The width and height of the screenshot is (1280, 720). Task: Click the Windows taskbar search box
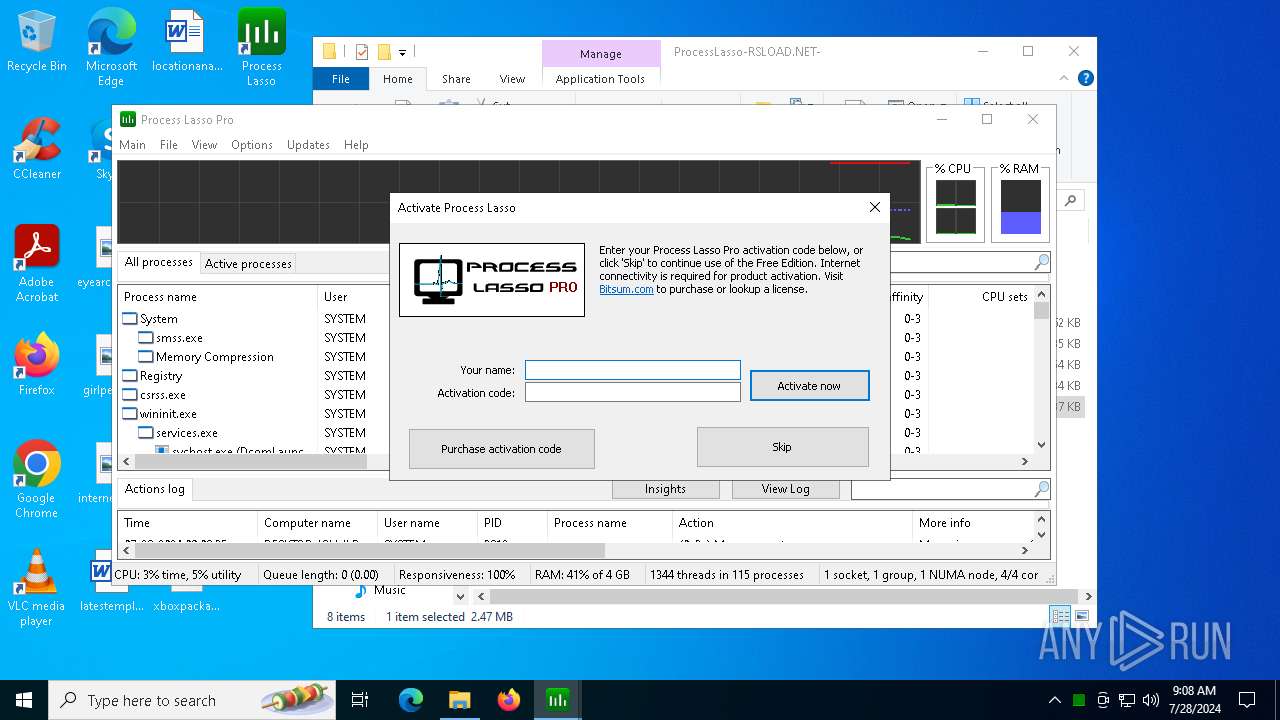192,700
